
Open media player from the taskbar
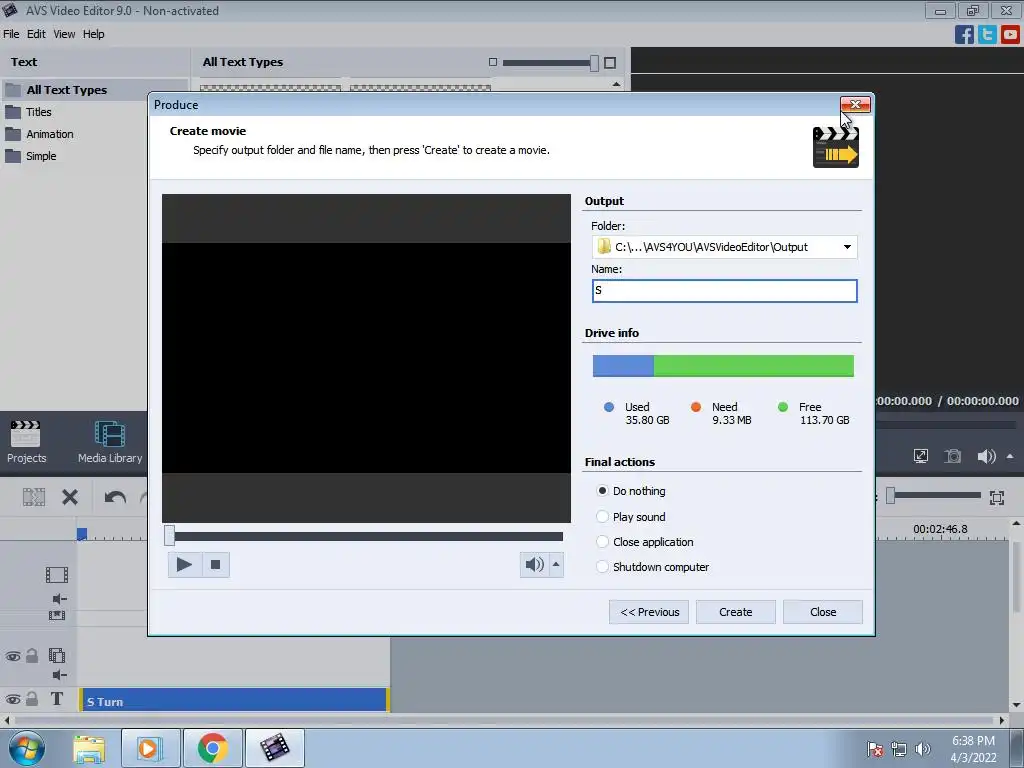[x=150, y=748]
